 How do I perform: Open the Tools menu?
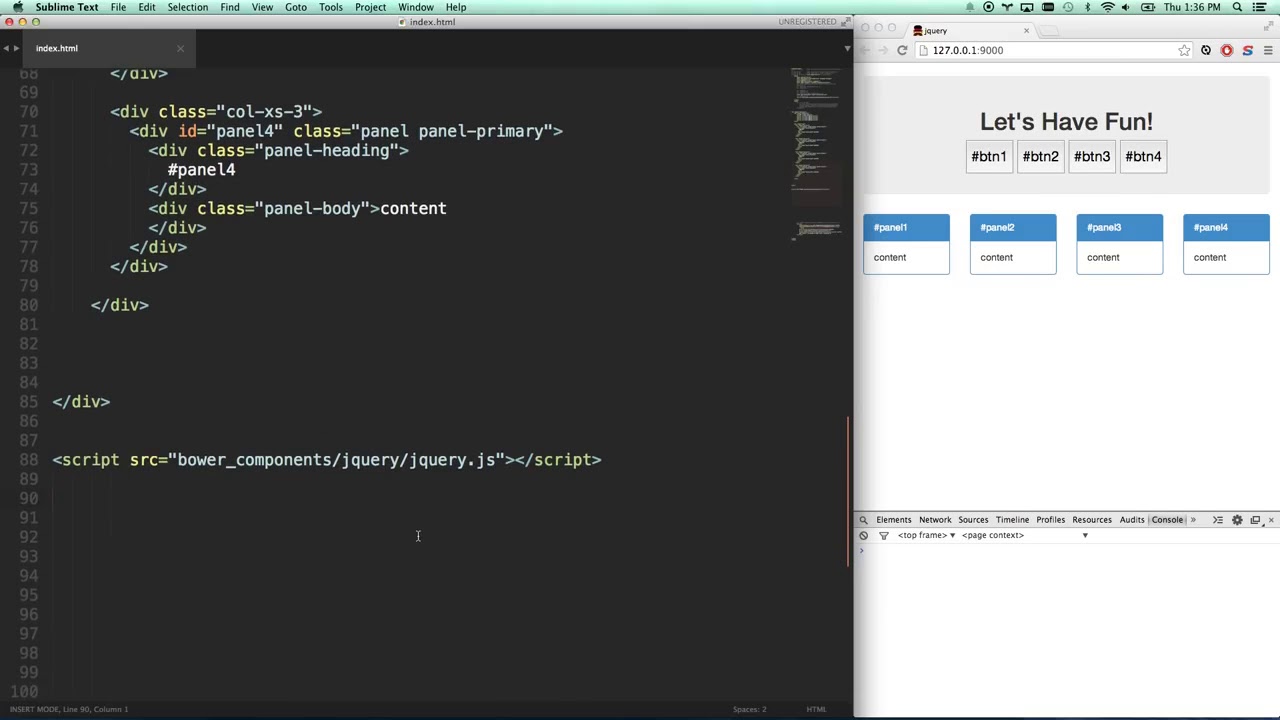[331, 7]
